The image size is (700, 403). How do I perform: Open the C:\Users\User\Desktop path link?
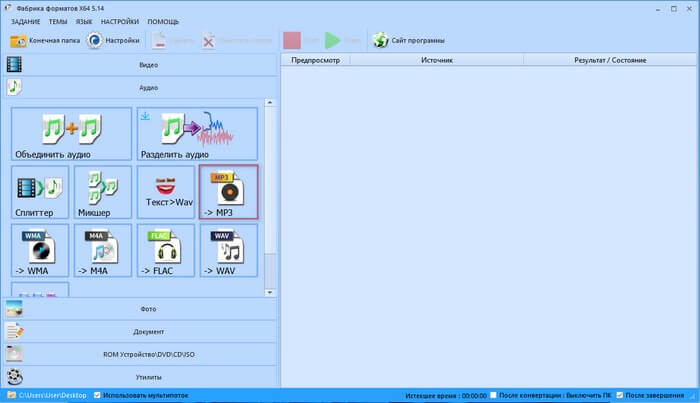click(x=53, y=395)
